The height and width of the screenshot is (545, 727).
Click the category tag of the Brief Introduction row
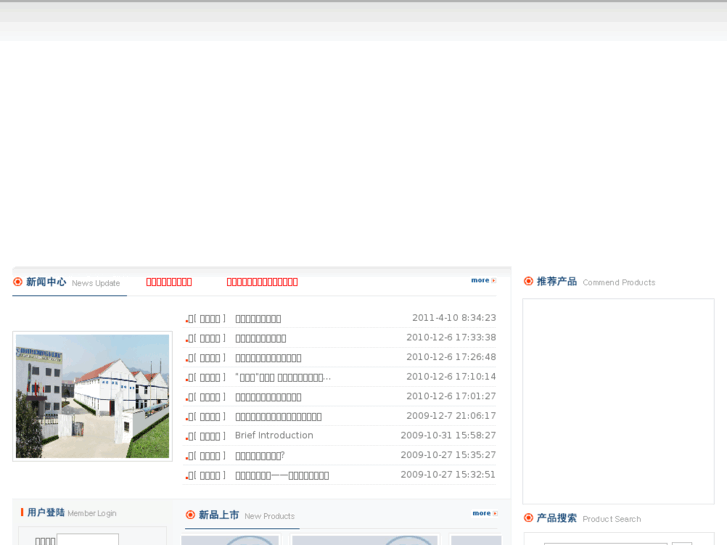click(209, 436)
